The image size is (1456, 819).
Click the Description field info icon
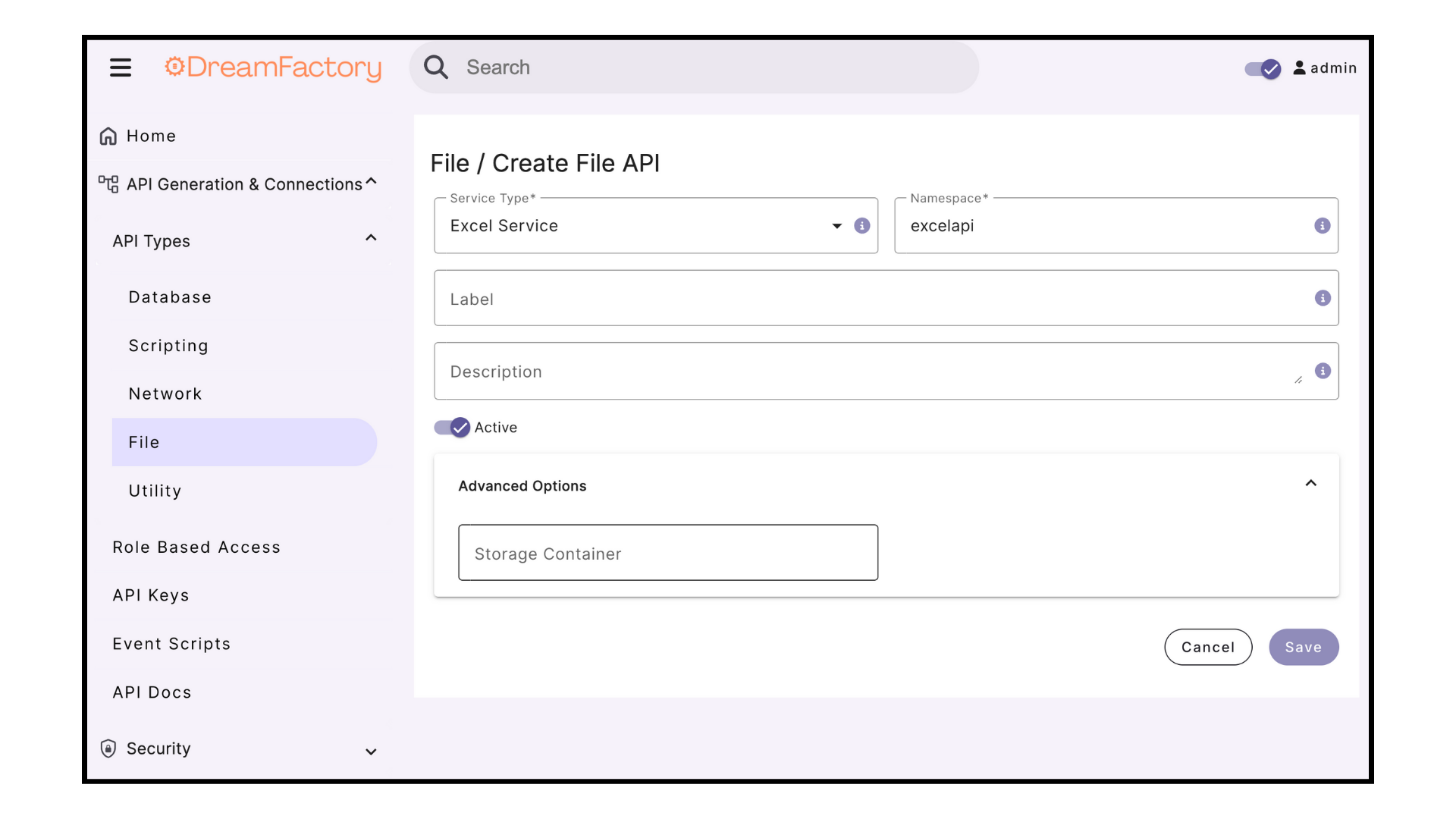coord(1323,371)
